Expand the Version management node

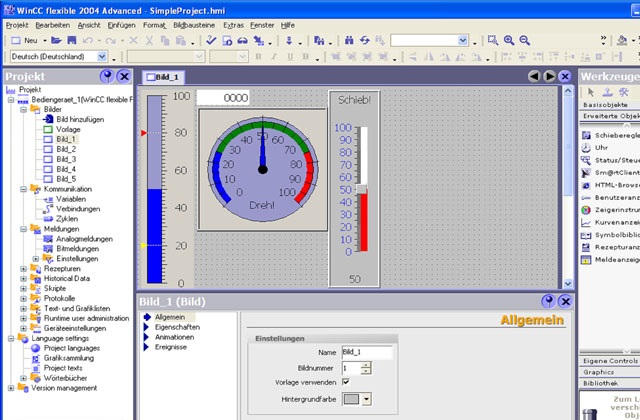pyautogui.click(x=11, y=388)
